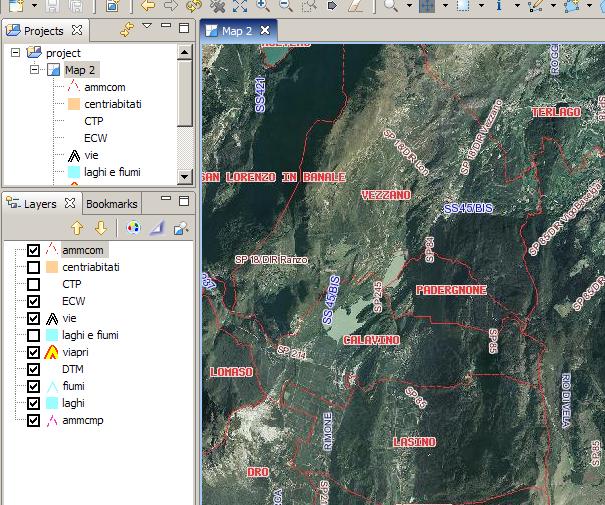This screenshot has height=505, width=605.
Task: Click the viapri layer symbol icon
Action: pos(51,352)
